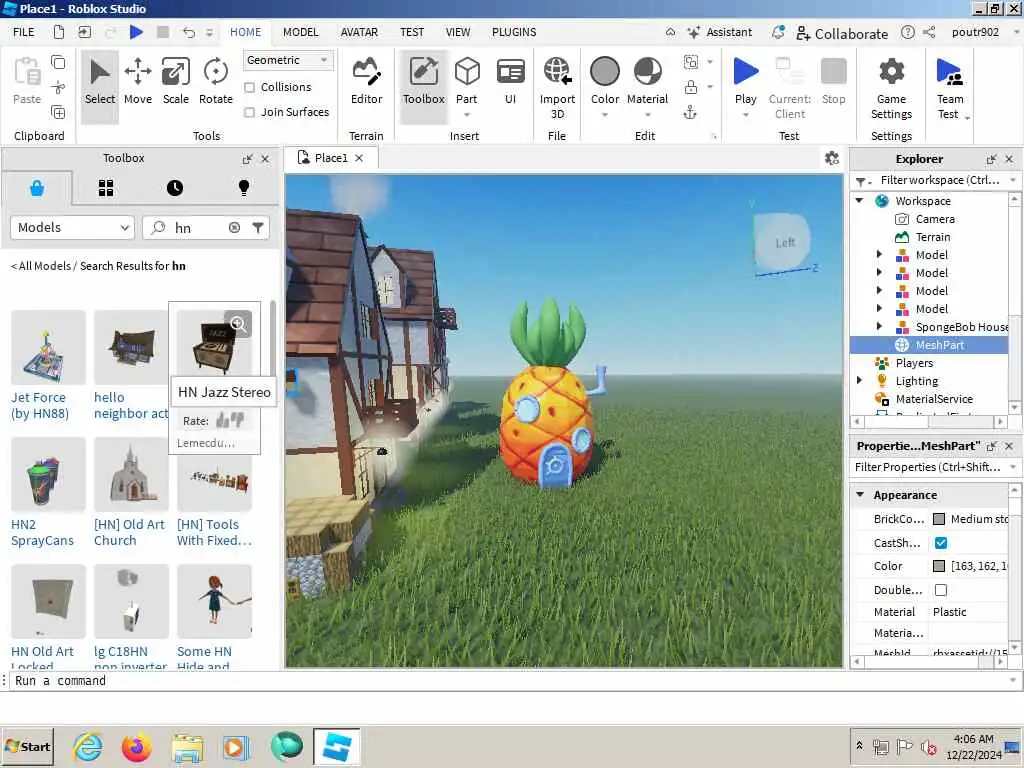Open Toolbox Recent clock tab
Viewport: 1024px width, 768px height.
[x=174, y=188]
